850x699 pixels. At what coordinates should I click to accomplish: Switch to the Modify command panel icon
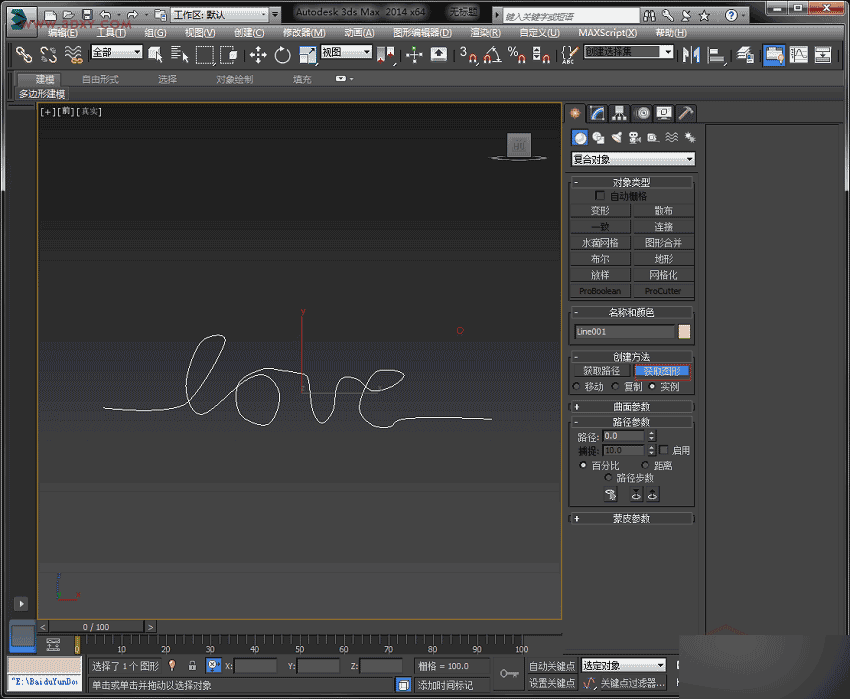(x=597, y=112)
